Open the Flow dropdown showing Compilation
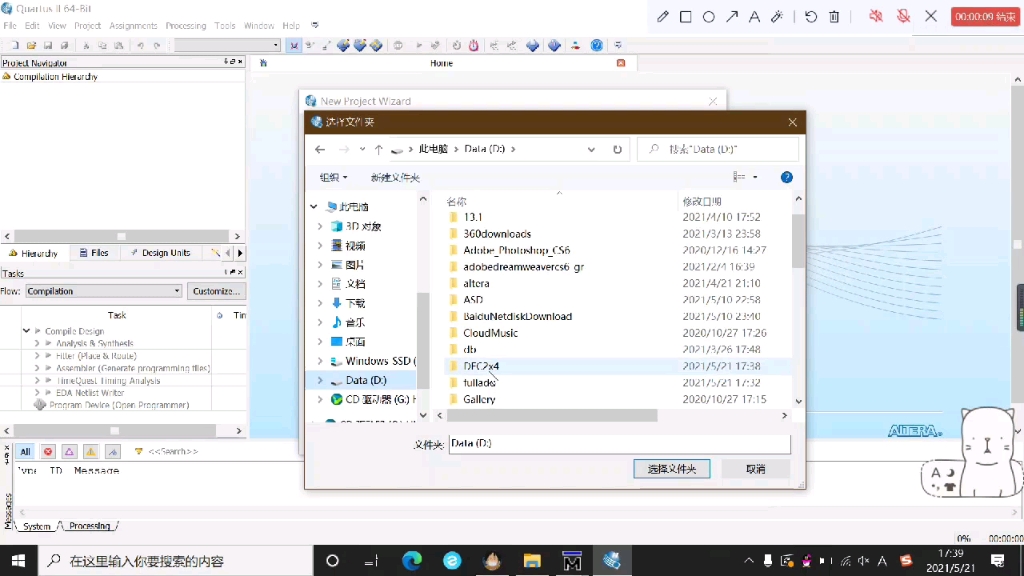The image size is (1024, 576). (103, 290)
